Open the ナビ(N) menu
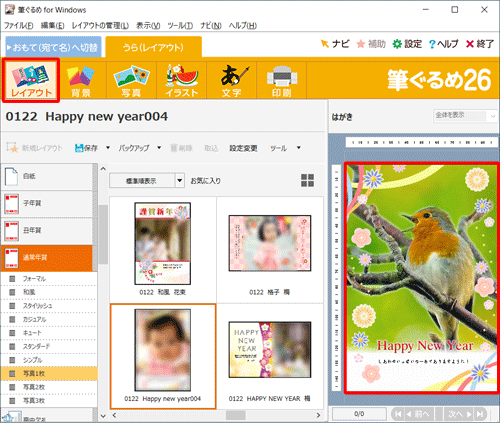Image resolution: width=500 pixels, height=423 pixels. coord(211,25)
